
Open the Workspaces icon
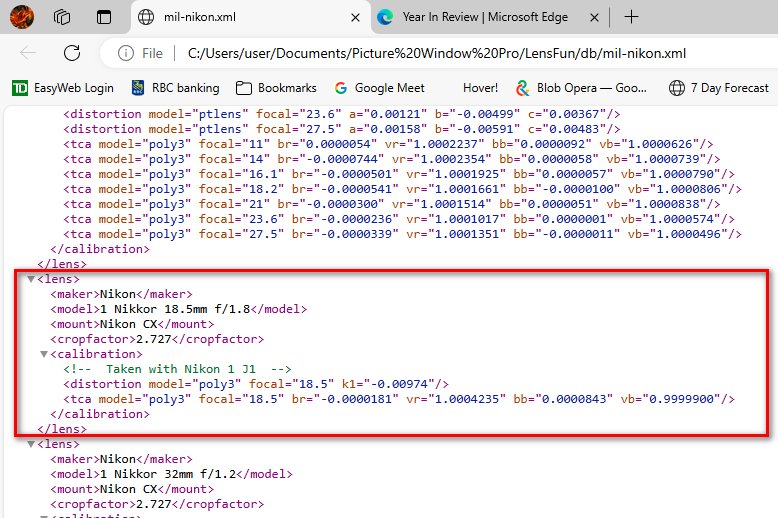(62, 17)
